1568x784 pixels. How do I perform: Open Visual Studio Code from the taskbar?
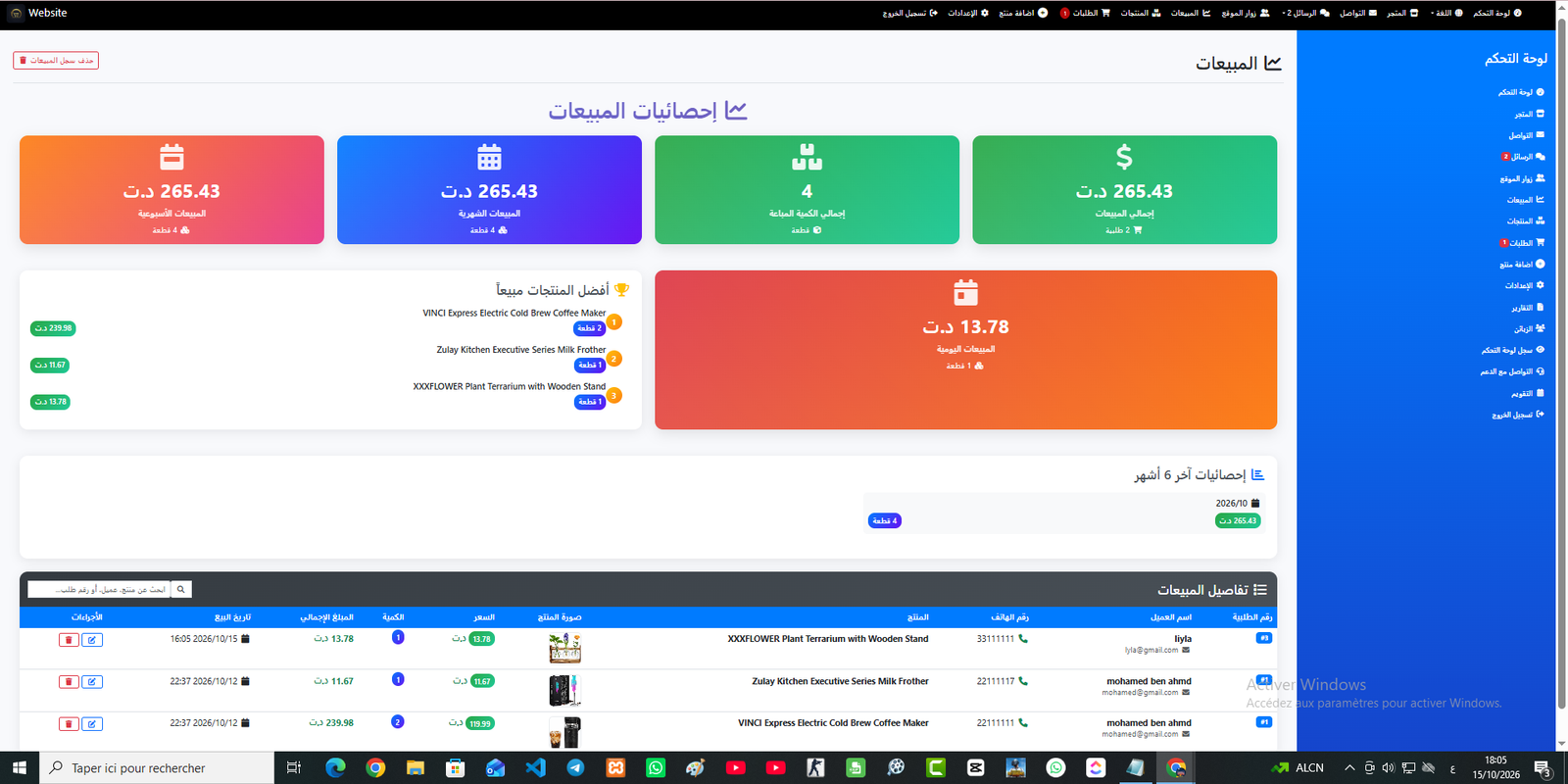tap(535, 768)
